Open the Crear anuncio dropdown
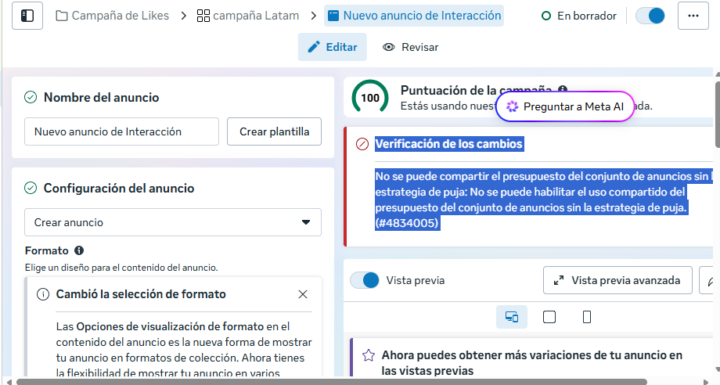 173,222
